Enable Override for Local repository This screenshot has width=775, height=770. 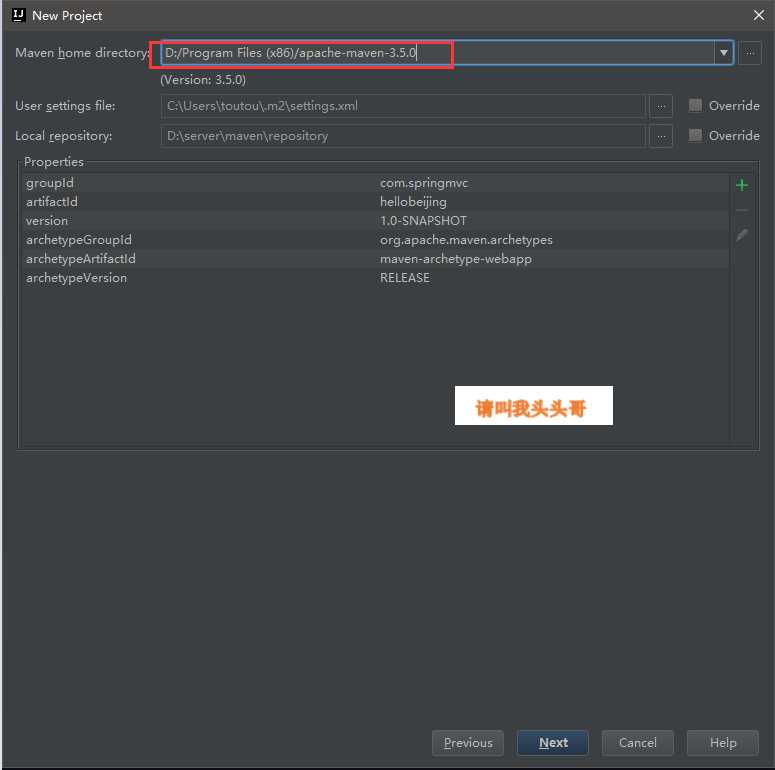tap(695, 135)
